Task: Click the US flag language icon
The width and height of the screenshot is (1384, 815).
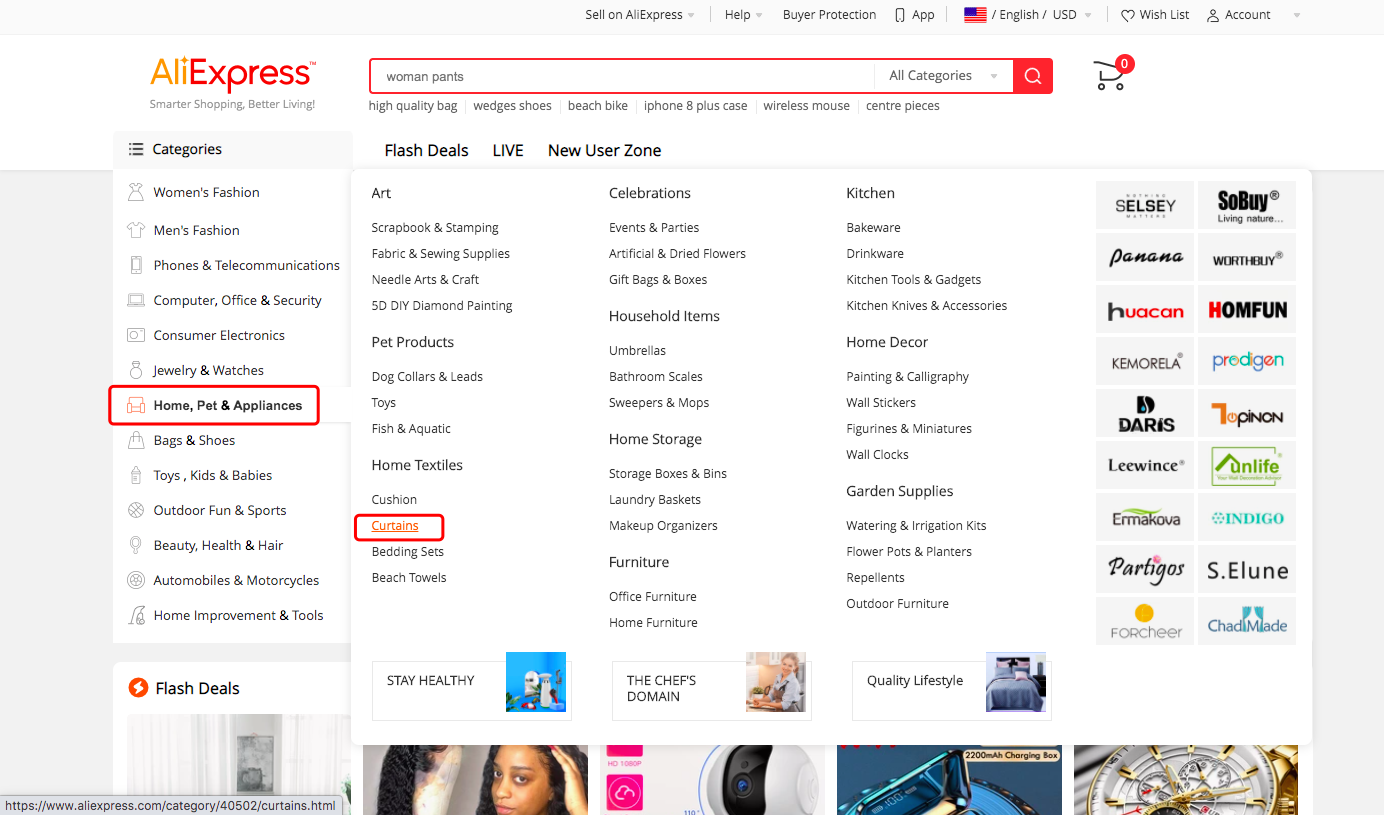Action: coord(975,14)
